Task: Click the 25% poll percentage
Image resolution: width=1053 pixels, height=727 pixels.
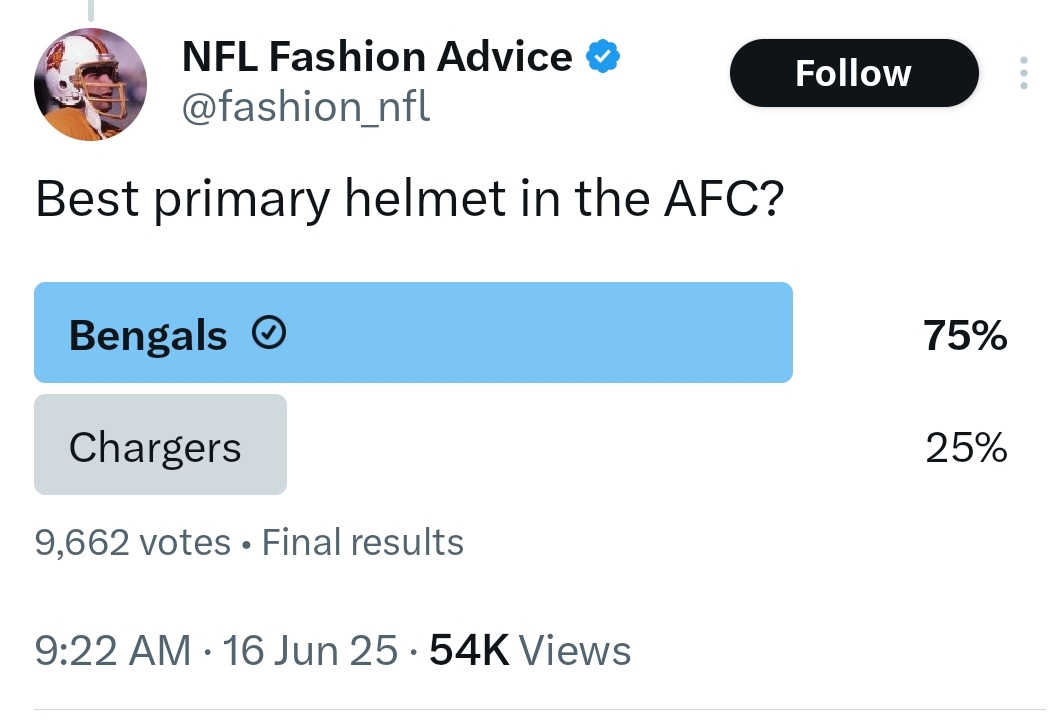Action: click(x=966, y=447)
